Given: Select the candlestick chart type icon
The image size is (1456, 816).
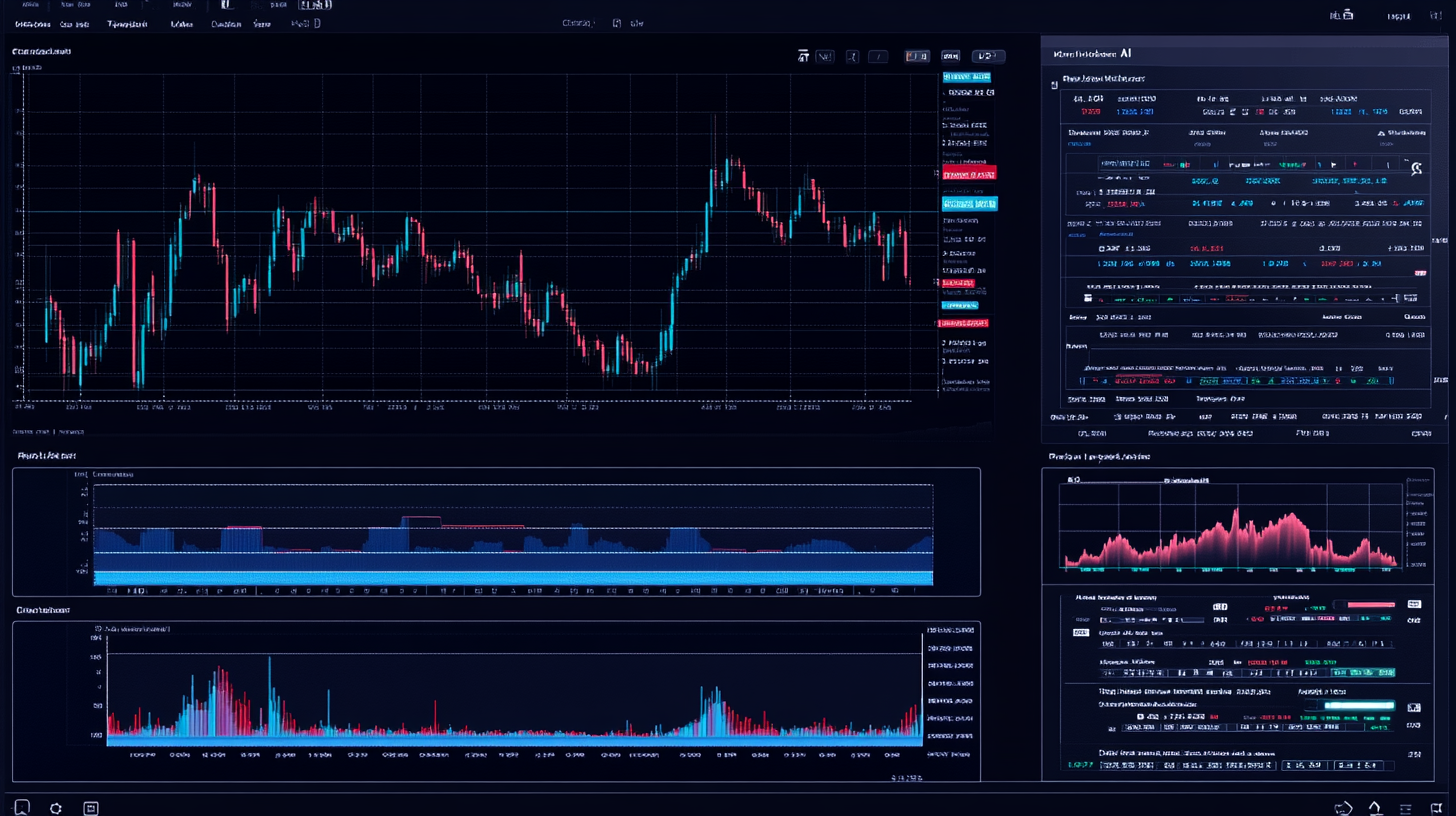Looking at the screenshot, I should (803, 56).
